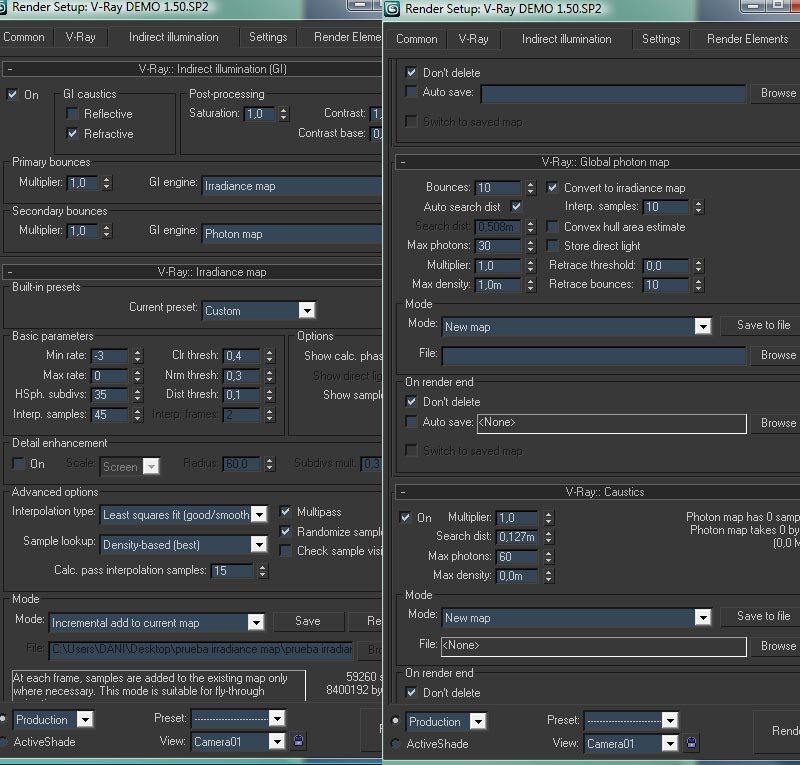
Task: Adjust Retrace bounces spinner
Action: pos(699,285)
